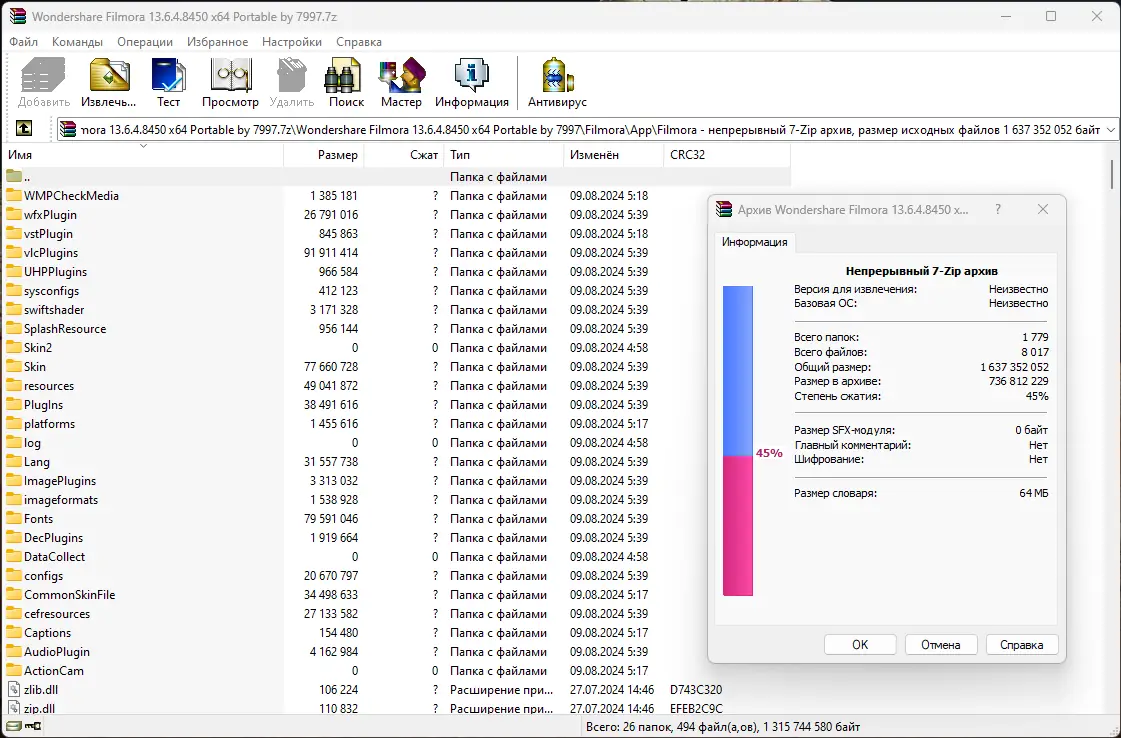The width and height of the screenshot is (1121, 738).
Task: Click CRC32 value D743C320
Action: 696,689
